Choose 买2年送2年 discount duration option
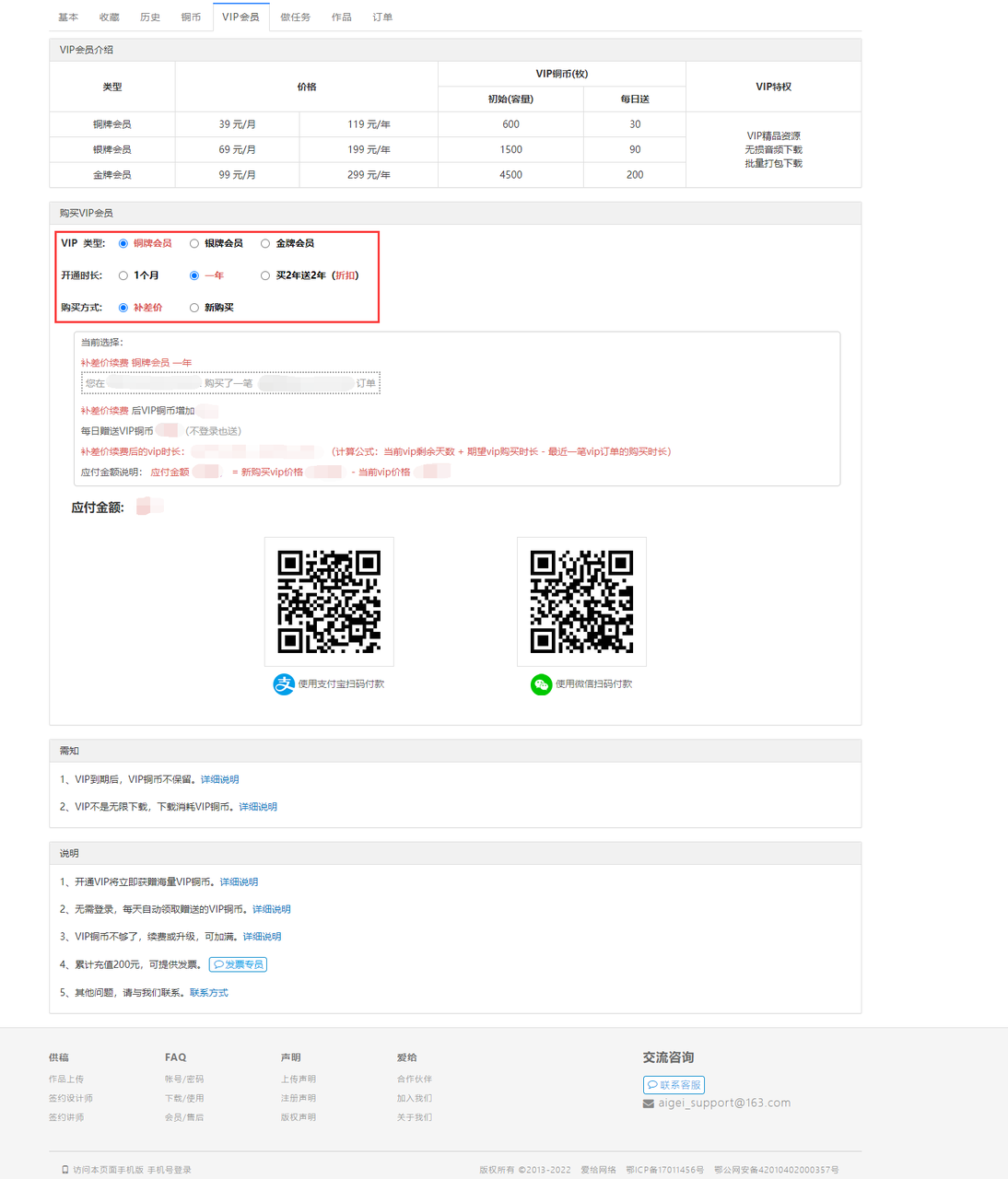The image size is (1008, 1179). tap(265, 275)
